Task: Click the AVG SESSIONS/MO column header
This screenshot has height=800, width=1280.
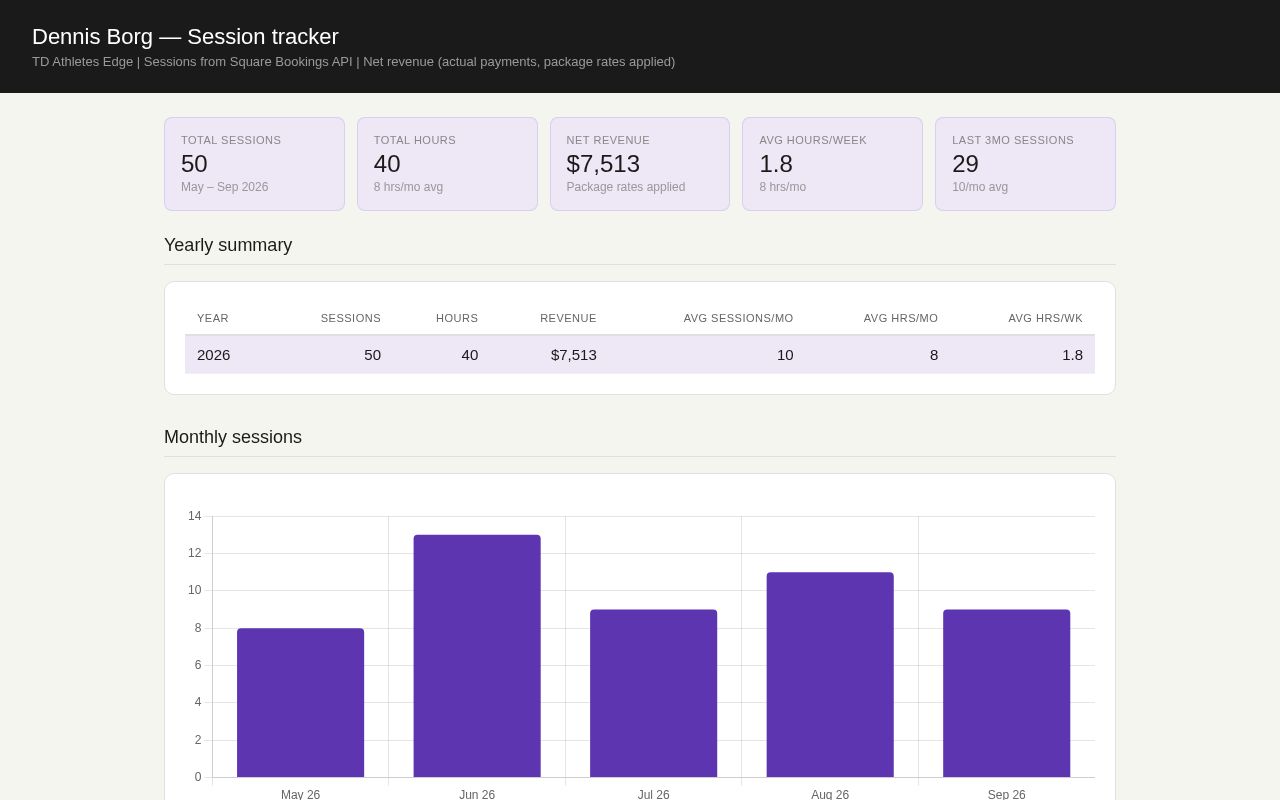Action: (738, 318)
